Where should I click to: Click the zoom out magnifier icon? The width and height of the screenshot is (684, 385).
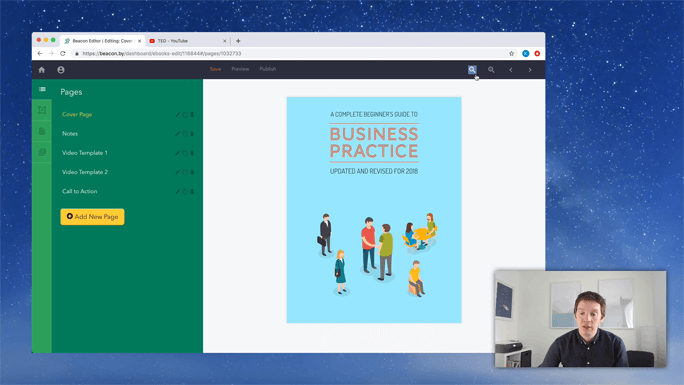pos(491,70)
